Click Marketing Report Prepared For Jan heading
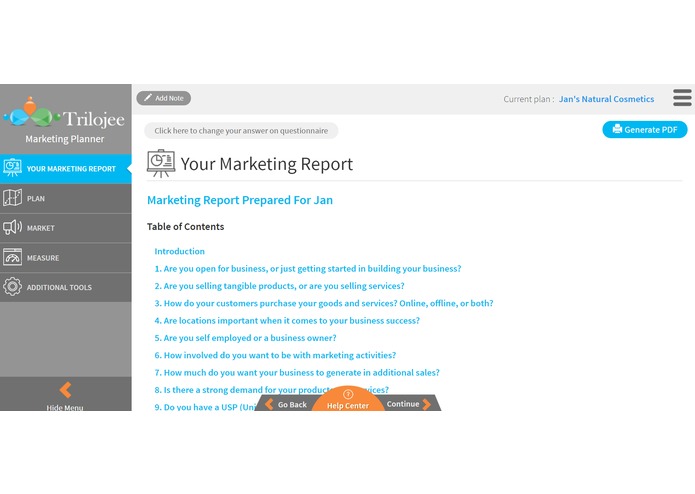Image resolution: width=695 pixels, height=494 pixels. point(240,200)
